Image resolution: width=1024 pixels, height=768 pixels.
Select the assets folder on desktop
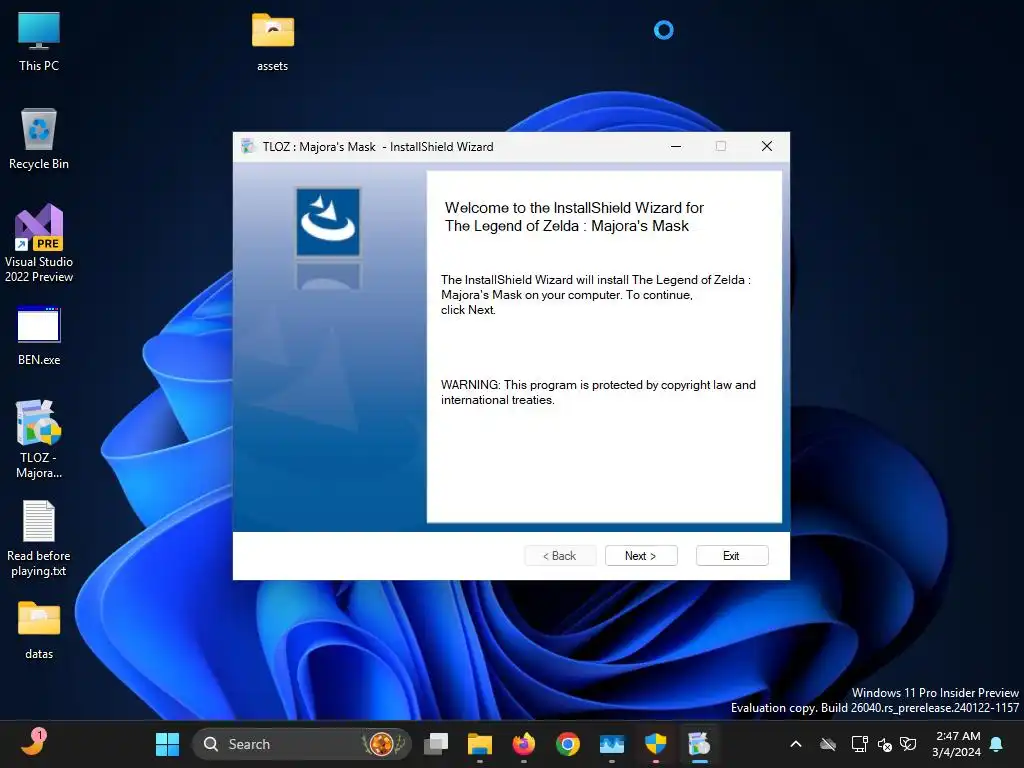pyautogui.click(x=272, y=42)
